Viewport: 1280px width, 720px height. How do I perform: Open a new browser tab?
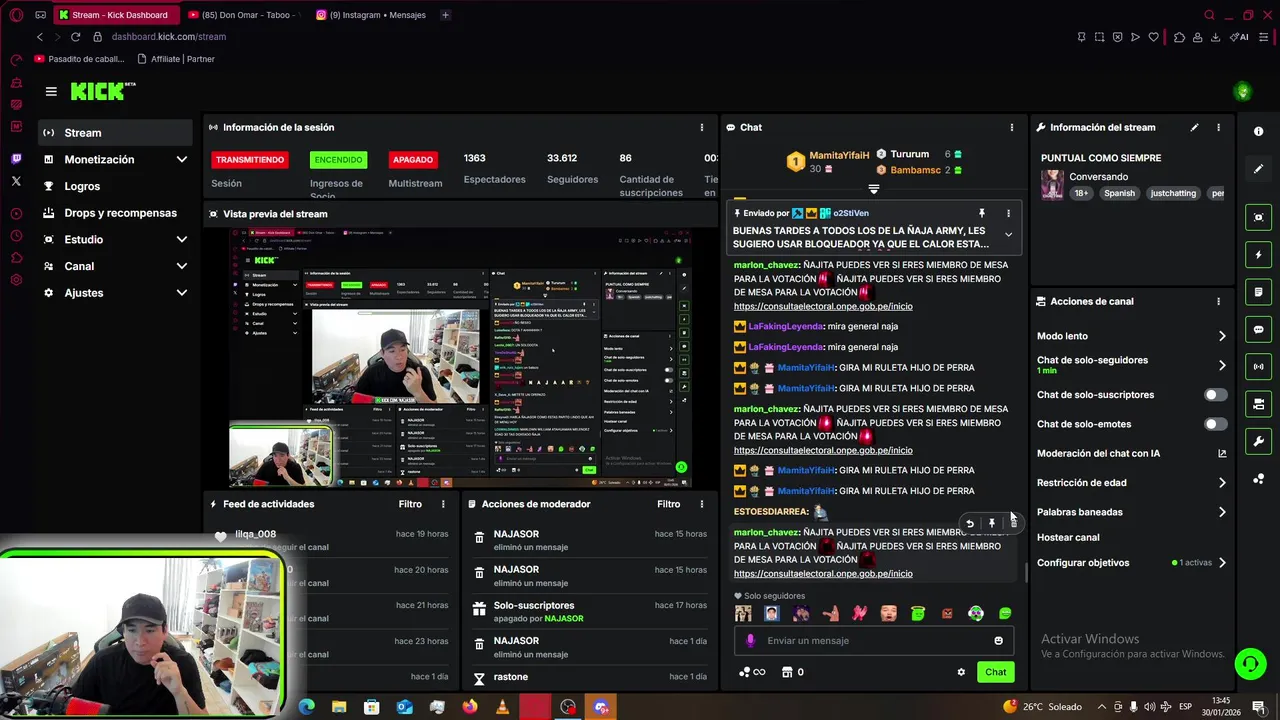(445, 15)
